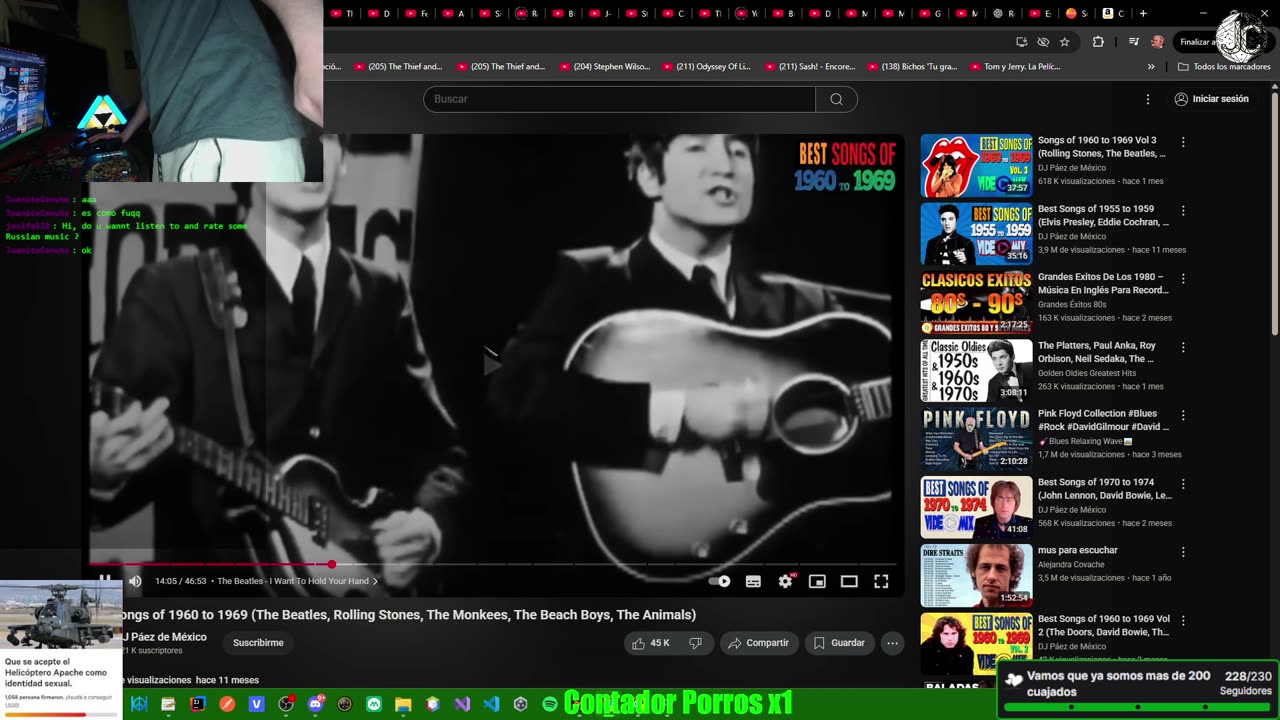Open bookmark '(211) Sash! - Encore...'
Image resolution: width=1280 pixels, height=720 pixels.
pos(810,67)
